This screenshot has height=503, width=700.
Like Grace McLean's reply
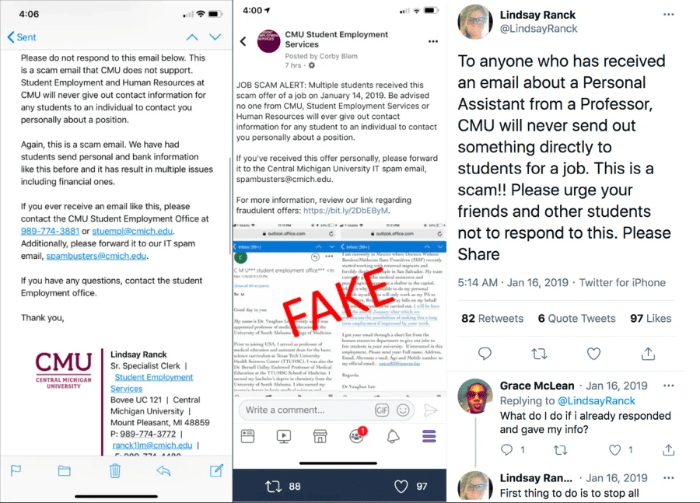point(615,450)
